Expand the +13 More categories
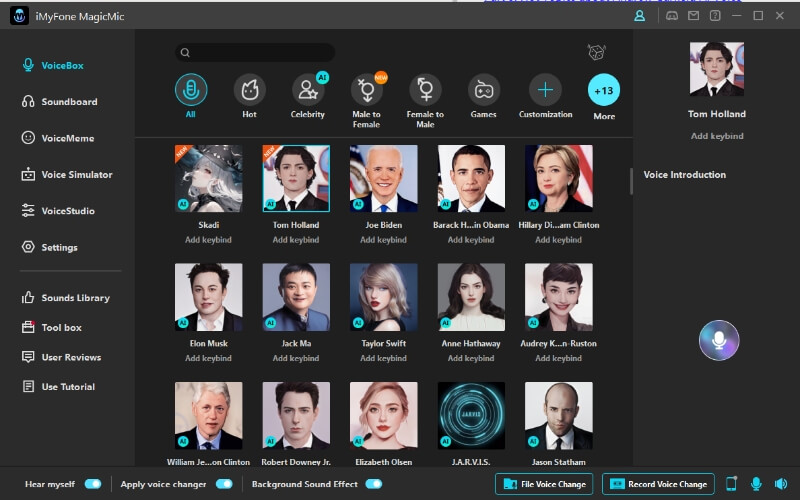This screenshot has height=500, width=800. click(x=604, y=90)
